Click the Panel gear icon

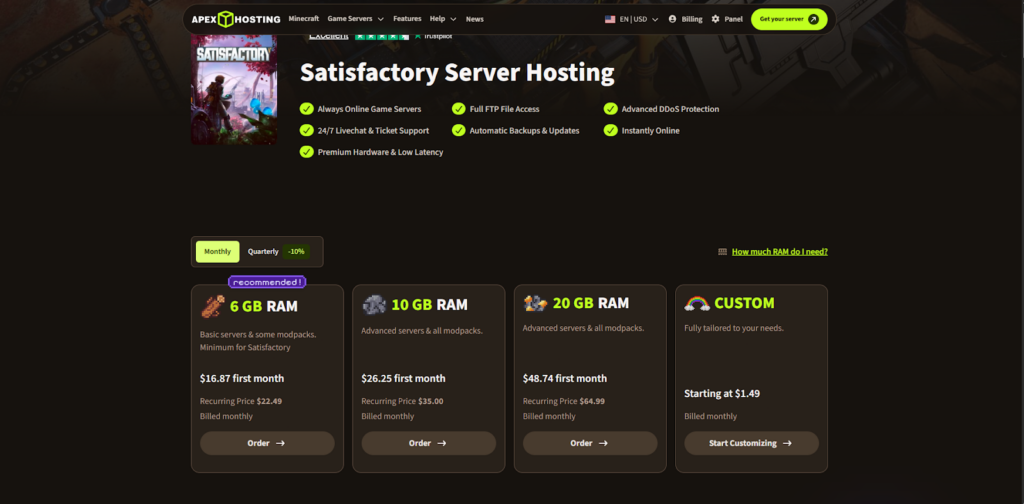[716, 20]
